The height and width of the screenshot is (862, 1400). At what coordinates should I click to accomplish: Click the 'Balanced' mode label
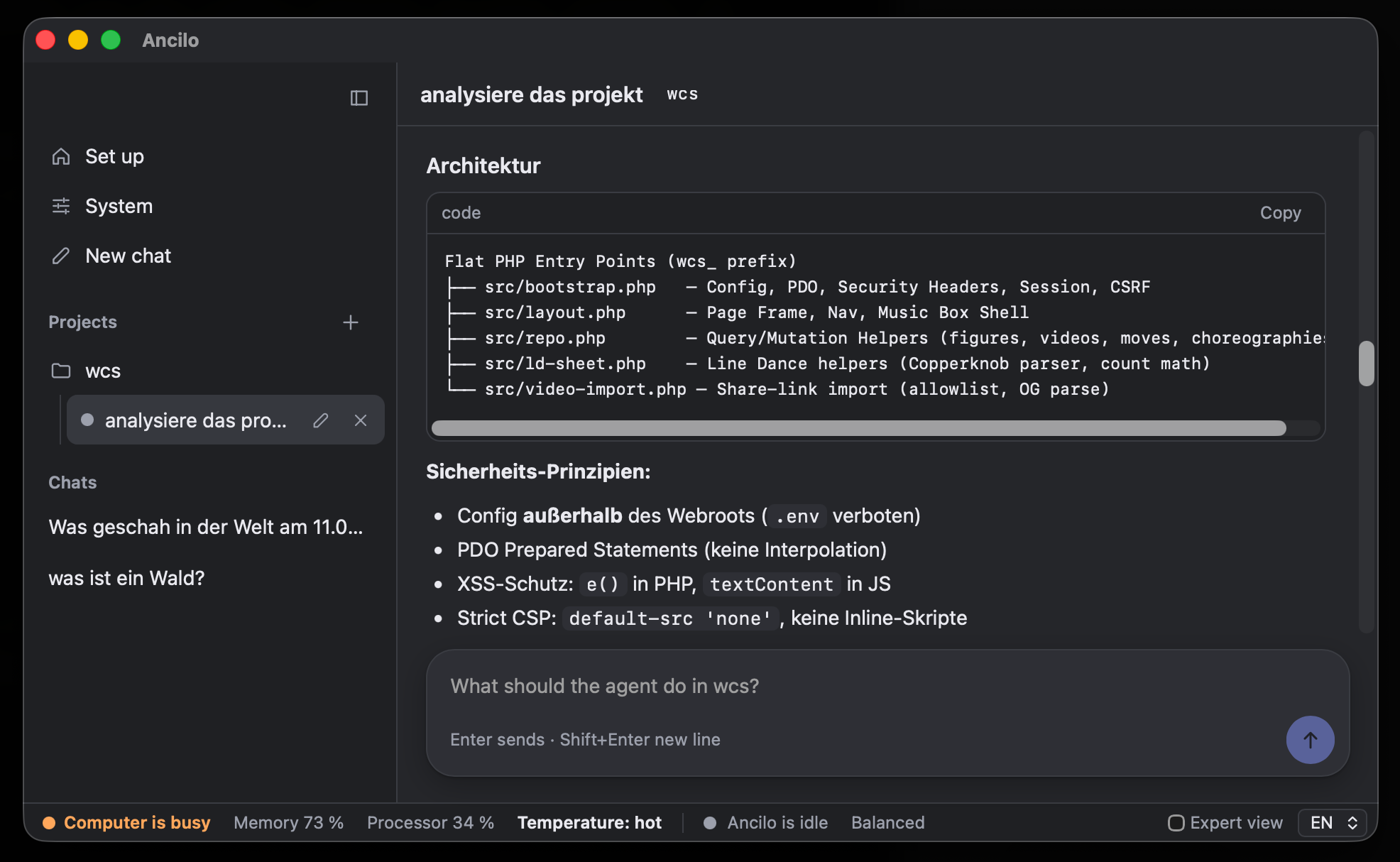[887, 823]
